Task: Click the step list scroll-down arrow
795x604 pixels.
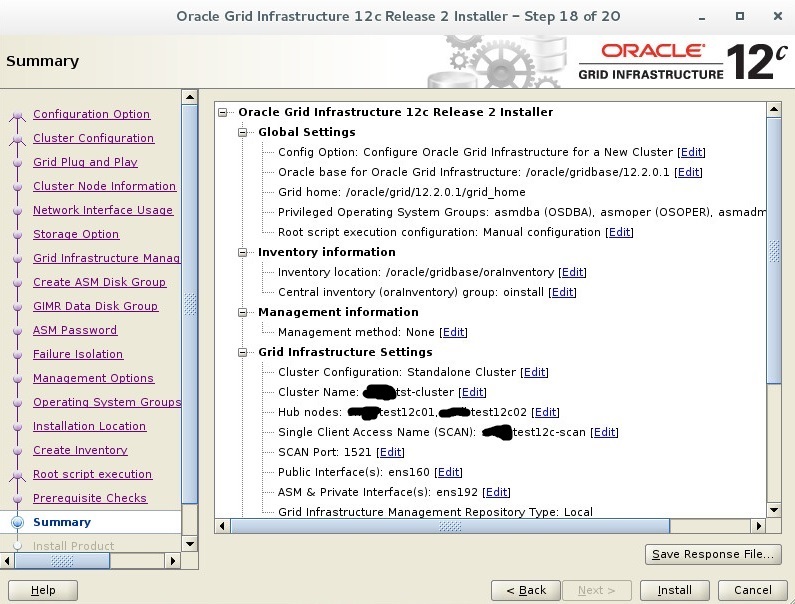Action: click(x=190, y=544)
